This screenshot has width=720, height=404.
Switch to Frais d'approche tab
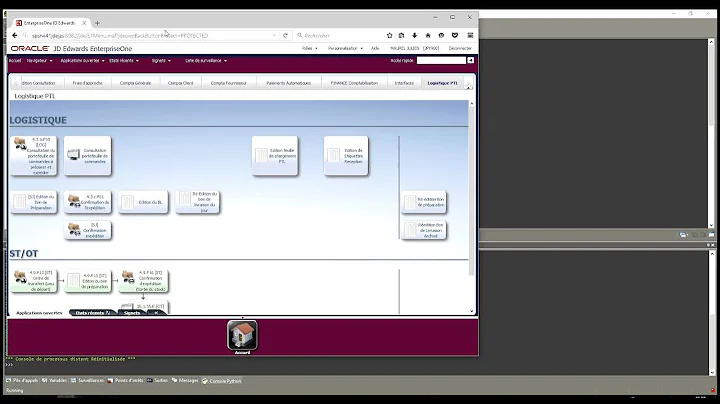pyautogui.click(x=87, y=83)
